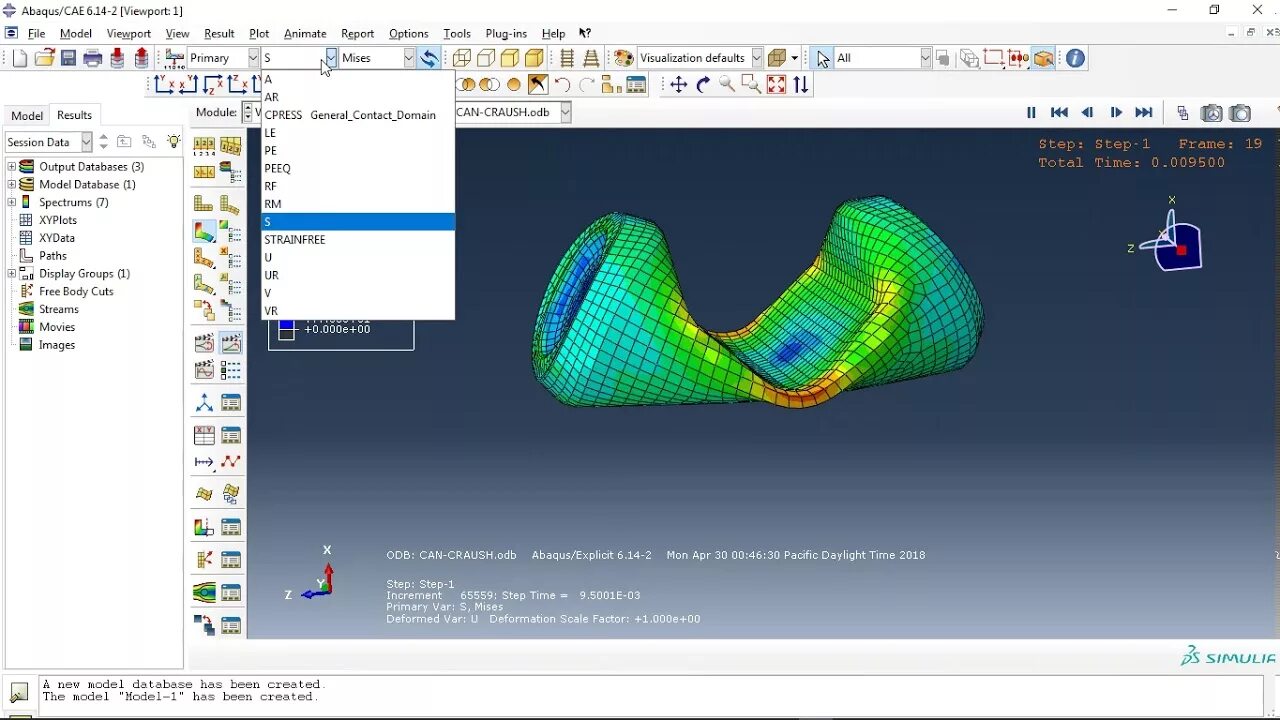
Task: Choose CPRESS General_Contact_Domain variable
Action: [358, 115]
